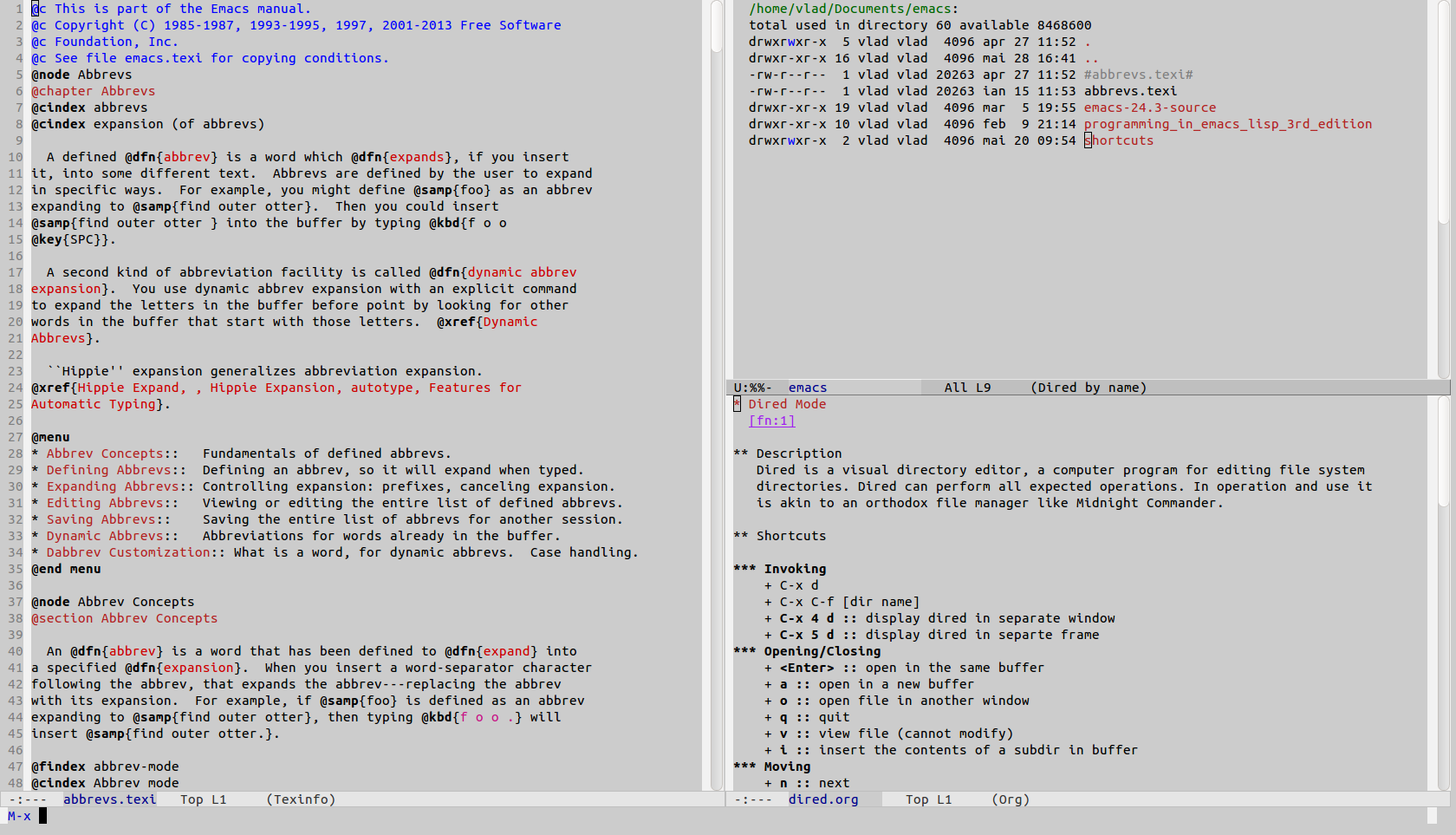This screenshot has height=835, width=1456.
Task: Click 'q :: quit' list item
Action: pyautogui.click(x=807, y=717)
